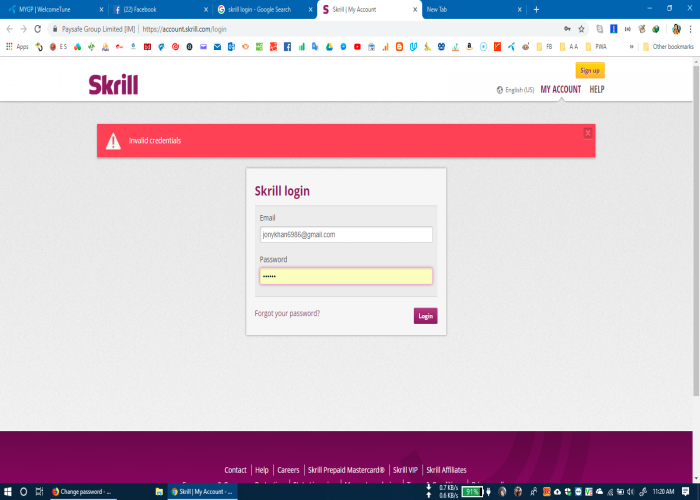
Task: Open Cortana search circle in taskbar
Action: coord(23,492)
